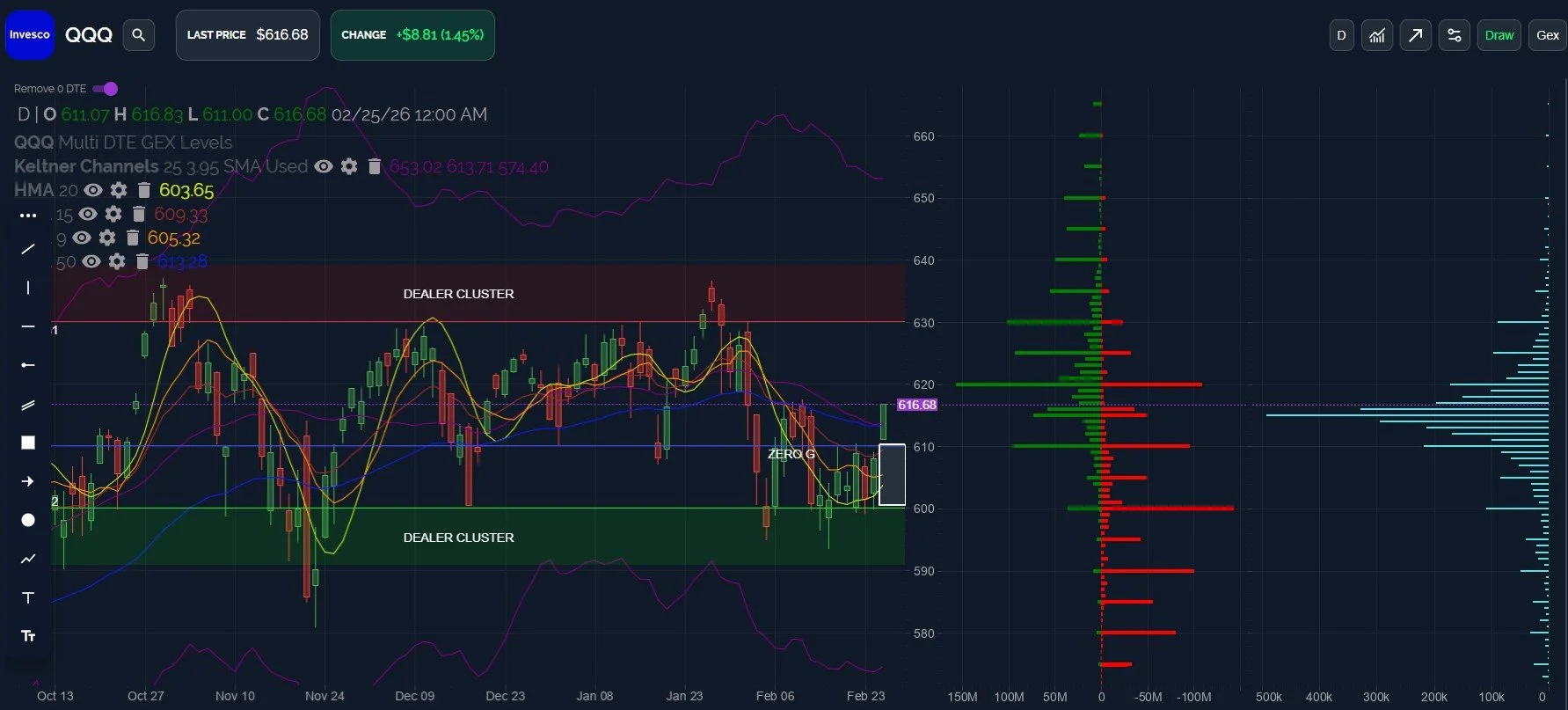Click the 500k volume axis label

click(x=1268, y=697)
